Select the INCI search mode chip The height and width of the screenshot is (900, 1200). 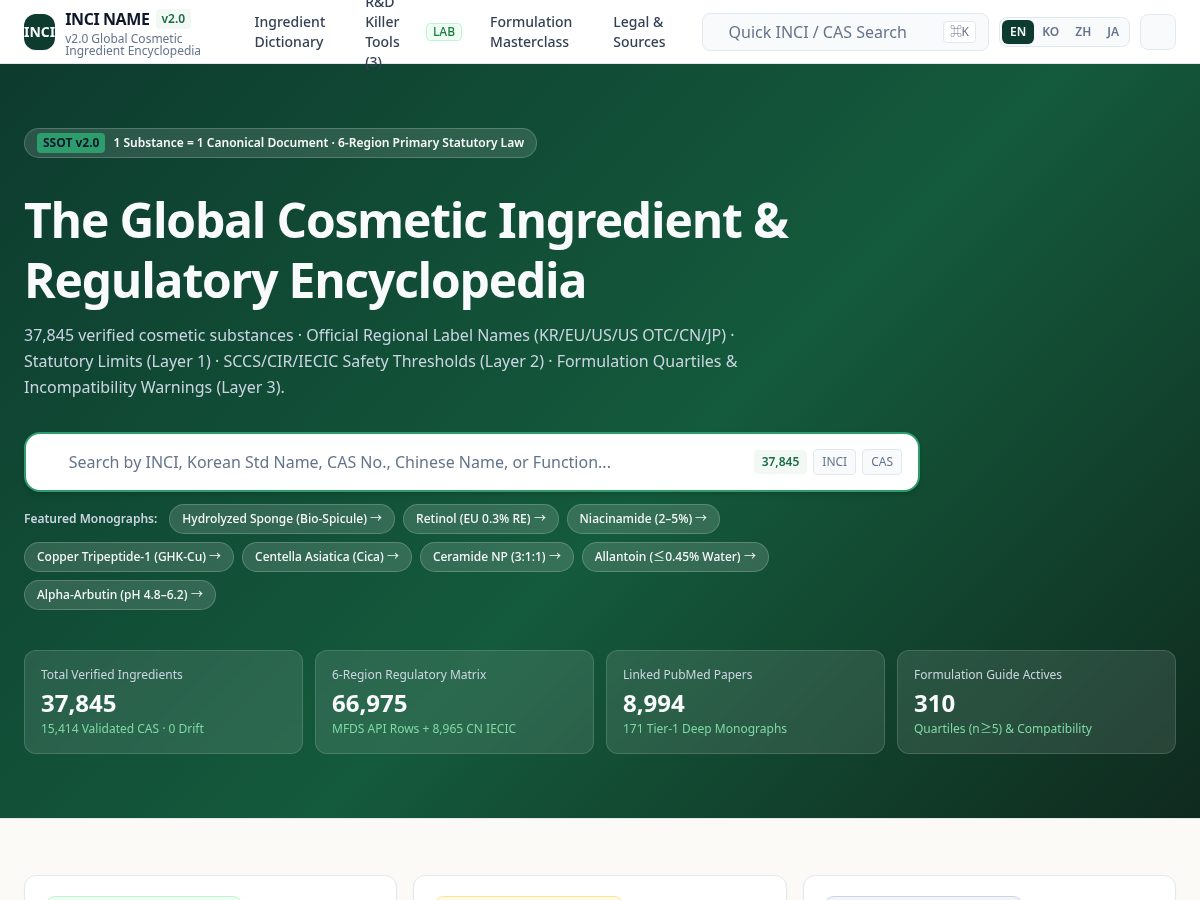coord(834,462)
